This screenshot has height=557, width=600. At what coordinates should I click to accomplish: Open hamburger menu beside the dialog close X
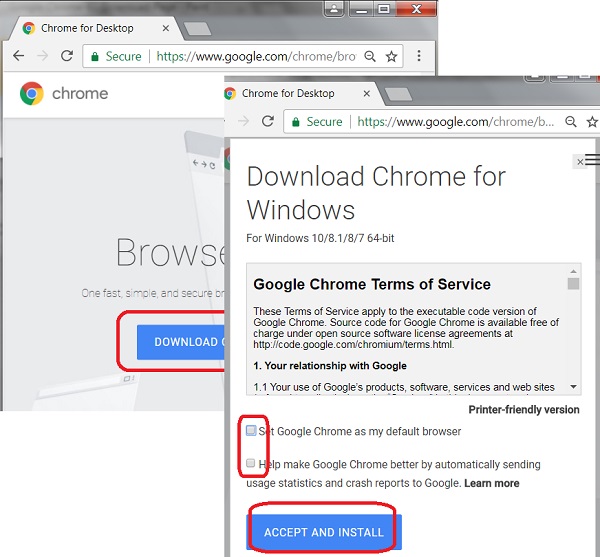coord(593,160)
